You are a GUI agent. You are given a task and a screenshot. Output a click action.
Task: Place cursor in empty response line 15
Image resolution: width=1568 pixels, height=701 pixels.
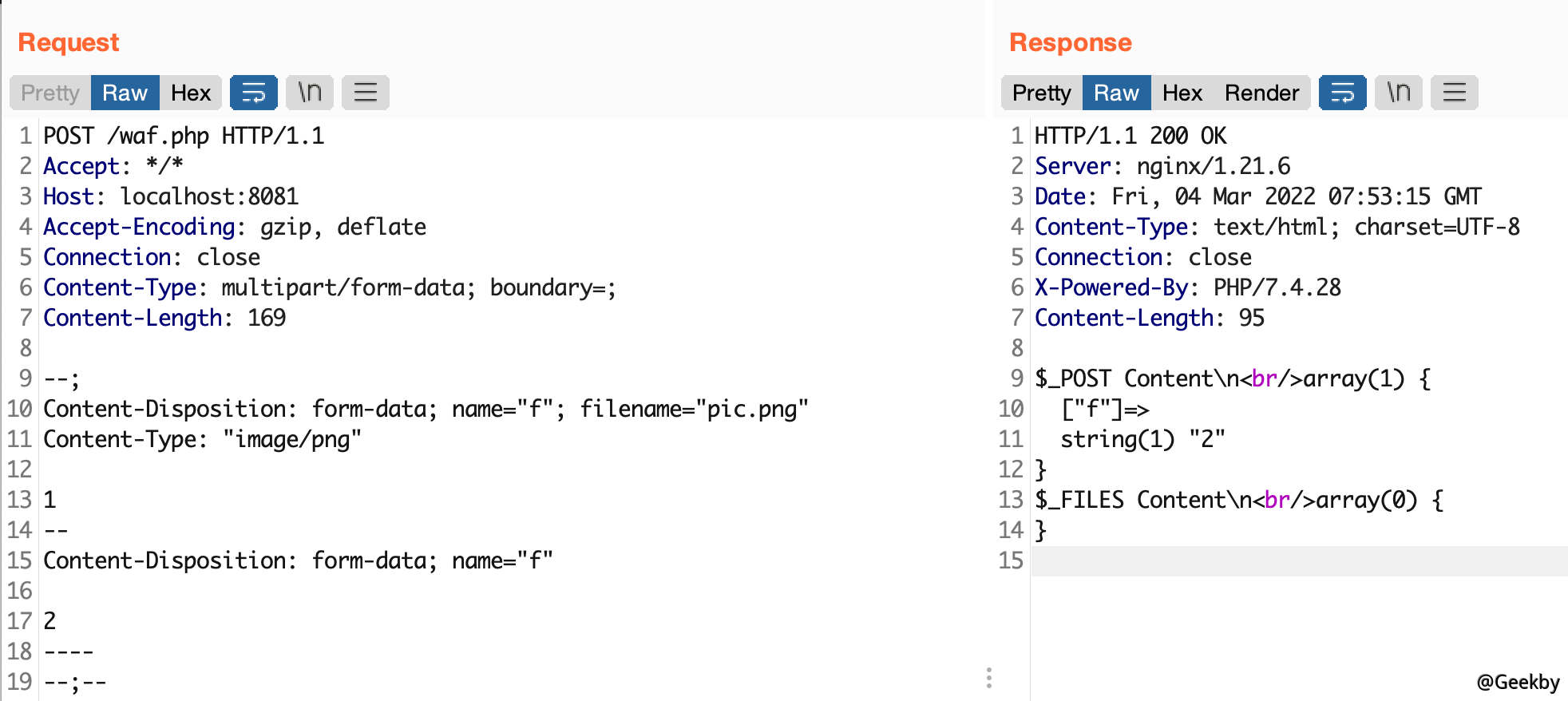point(1299,560)
